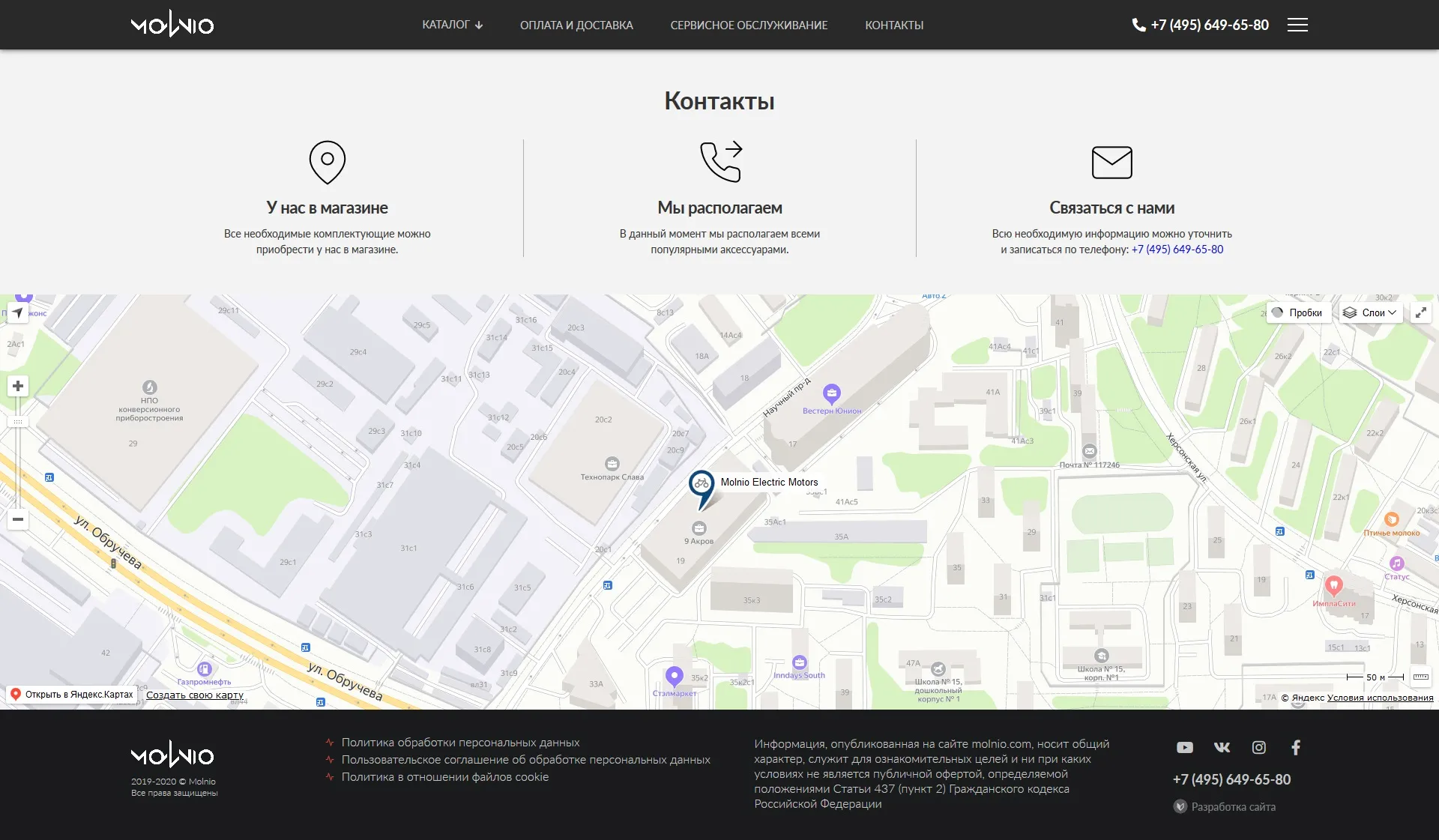This screenshot has width=1439, height=840.
Task: Open the Instagram icon in footer
Action: [x=1259, y=747]
